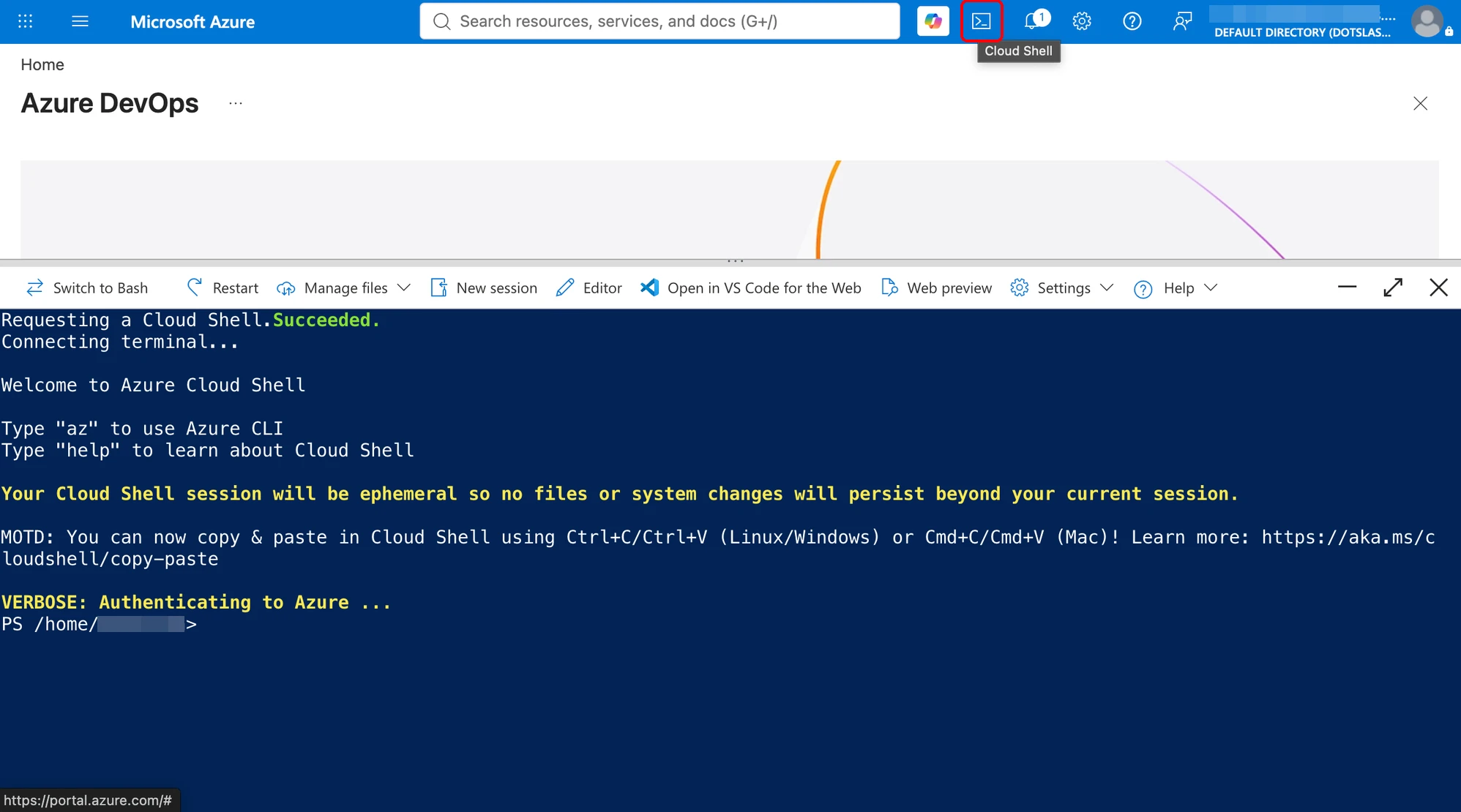Screen dimensions: 1461x812
Task: Open the Copilot assistant icon
Action: point(933,21)
